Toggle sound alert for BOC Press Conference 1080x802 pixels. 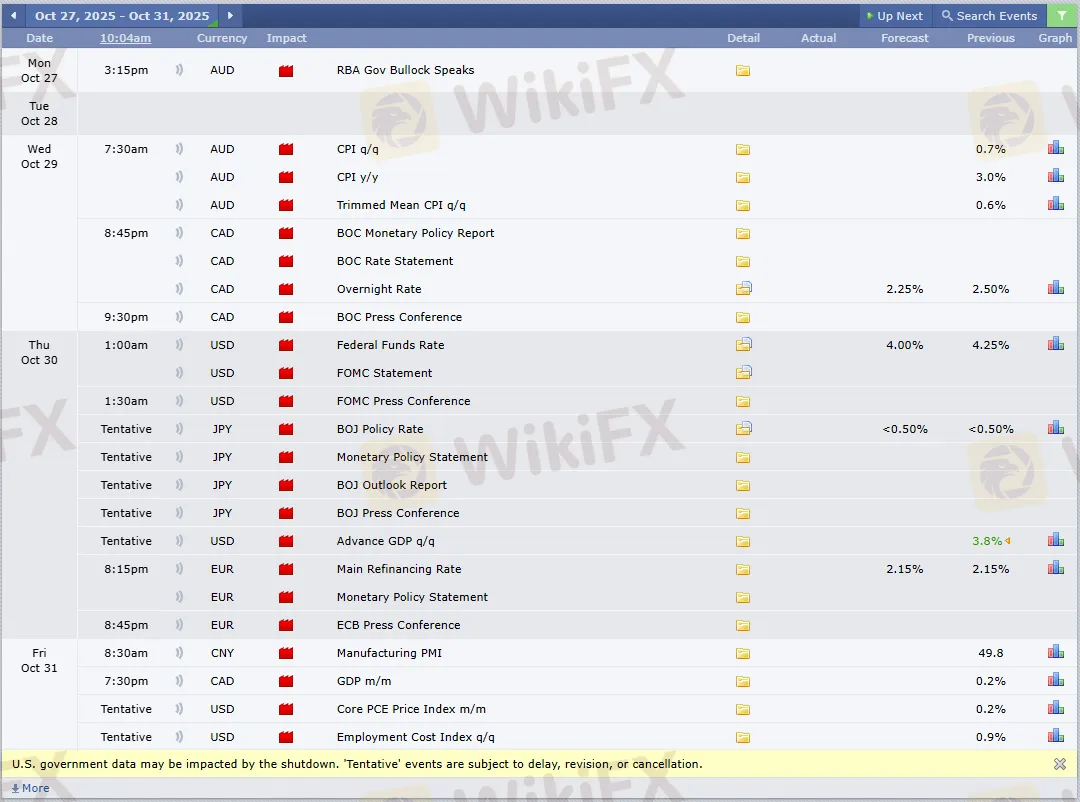tap(180, 317)
